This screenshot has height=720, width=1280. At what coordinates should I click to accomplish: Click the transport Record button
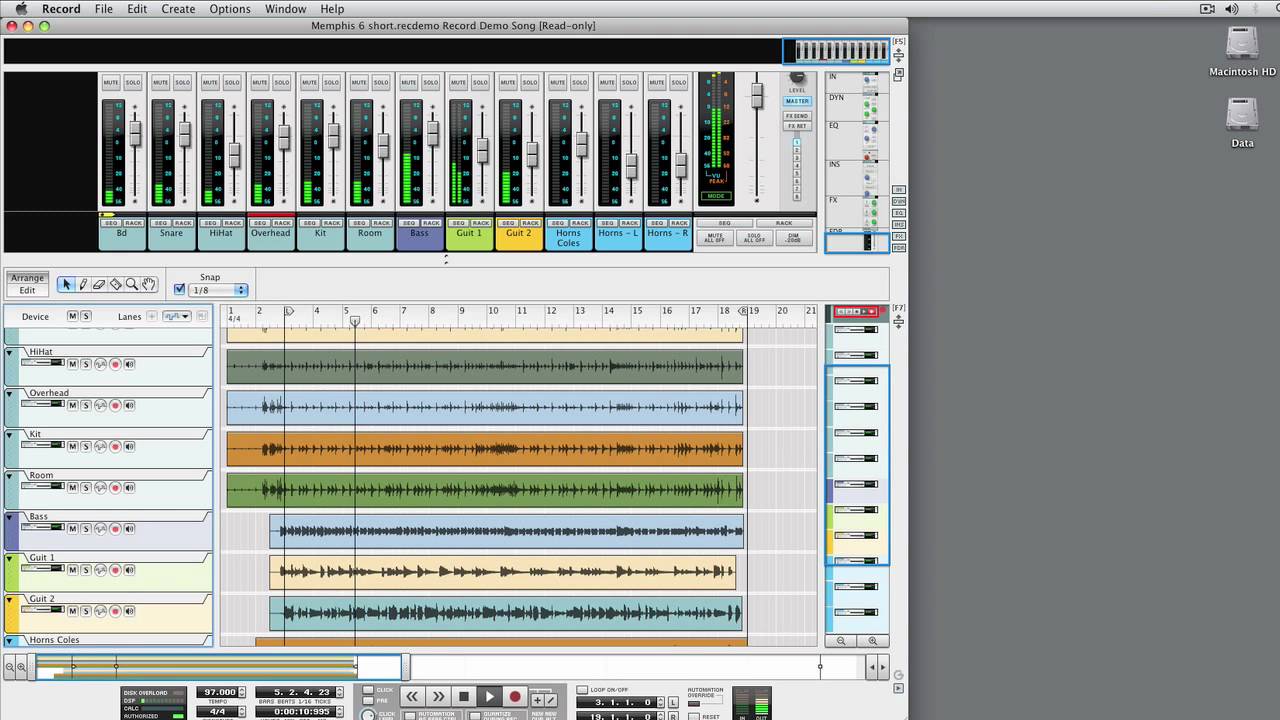[515, 697]
